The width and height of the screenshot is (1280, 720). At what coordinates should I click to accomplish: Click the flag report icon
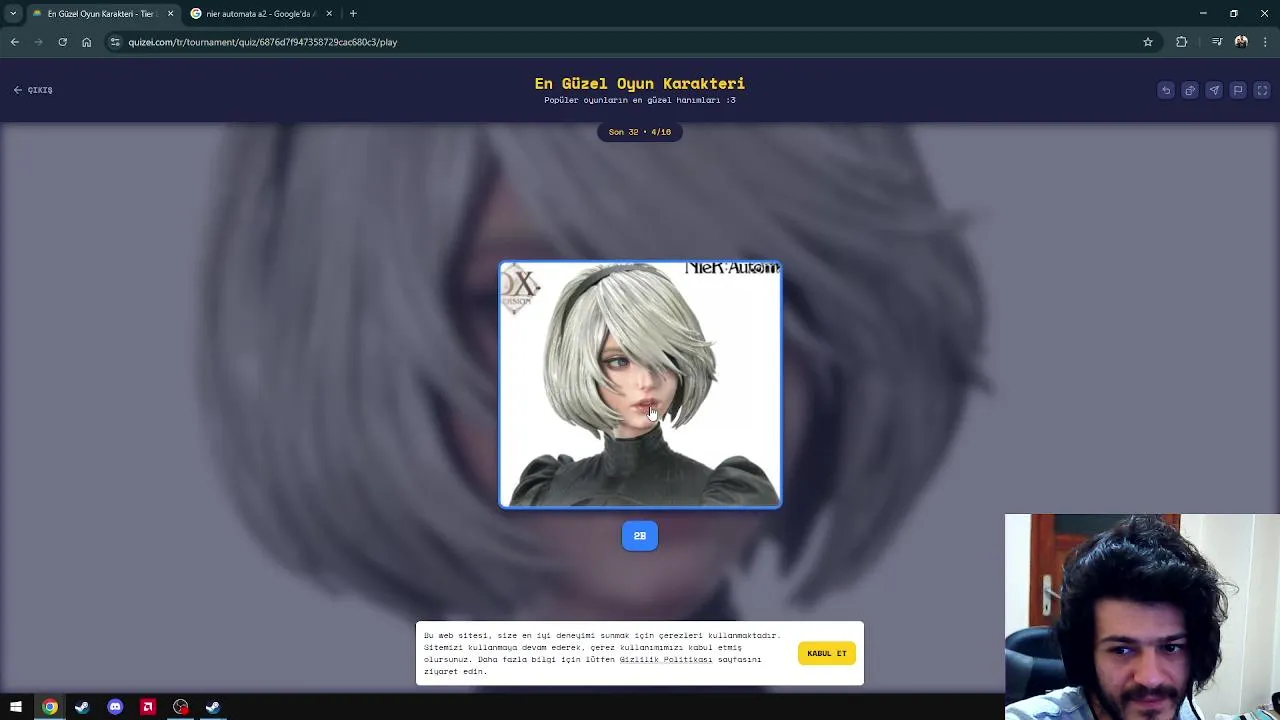click(x=1238, y=90)
